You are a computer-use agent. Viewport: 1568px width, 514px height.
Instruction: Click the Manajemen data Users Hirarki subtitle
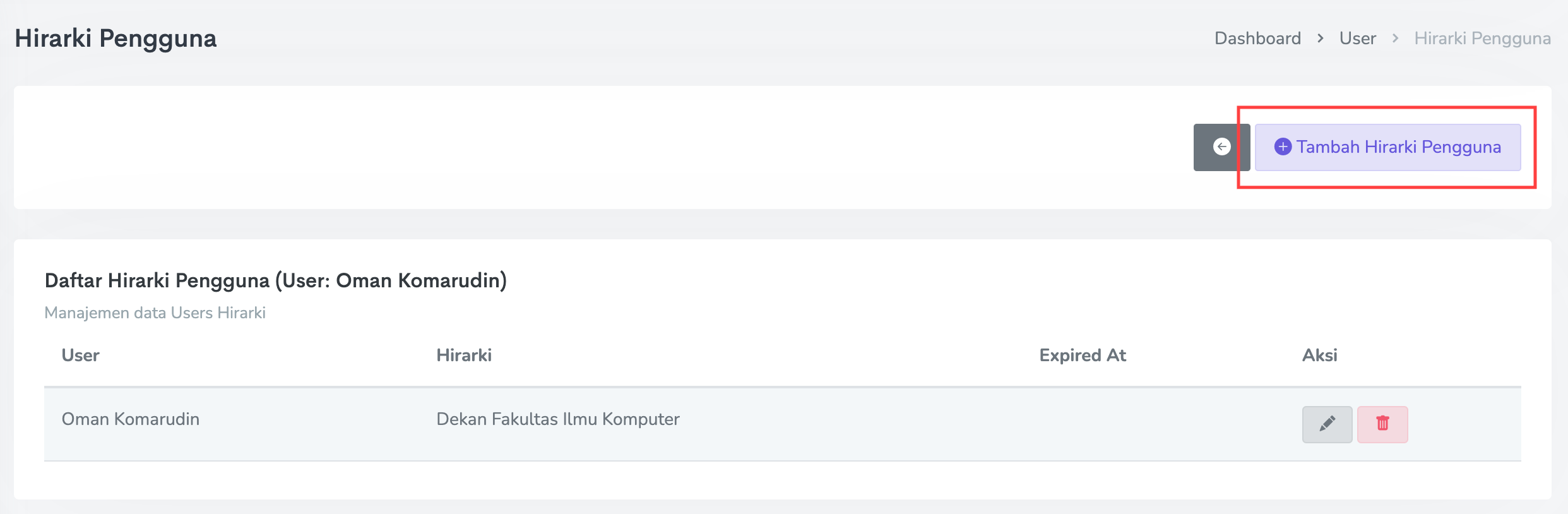coord(155,313)
